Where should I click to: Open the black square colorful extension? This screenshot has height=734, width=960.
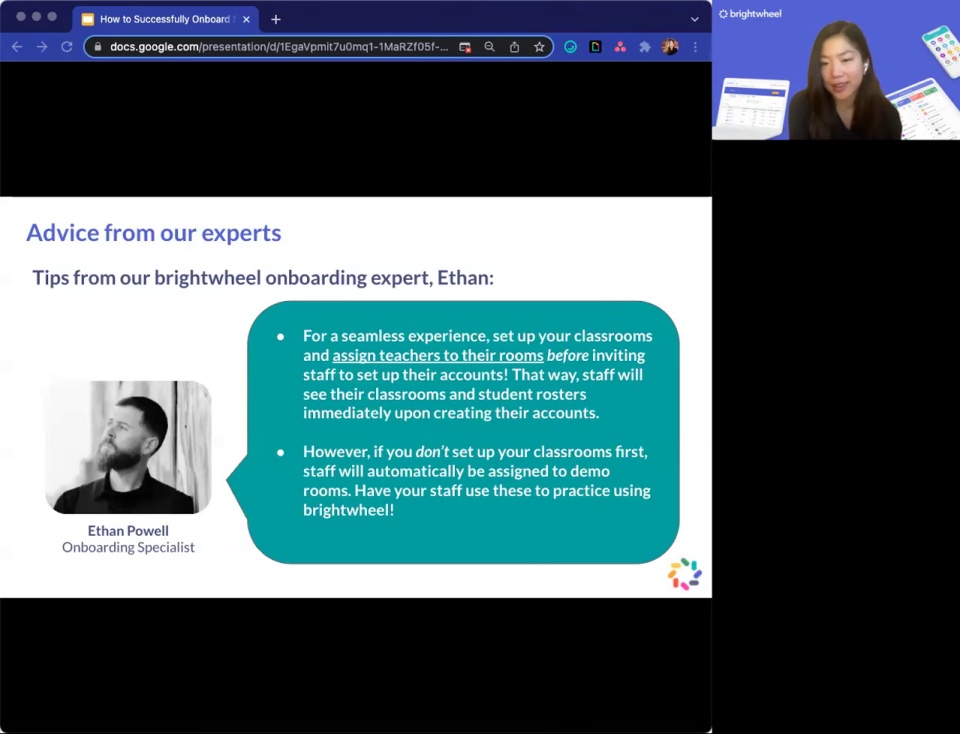(x=595, y=47)
